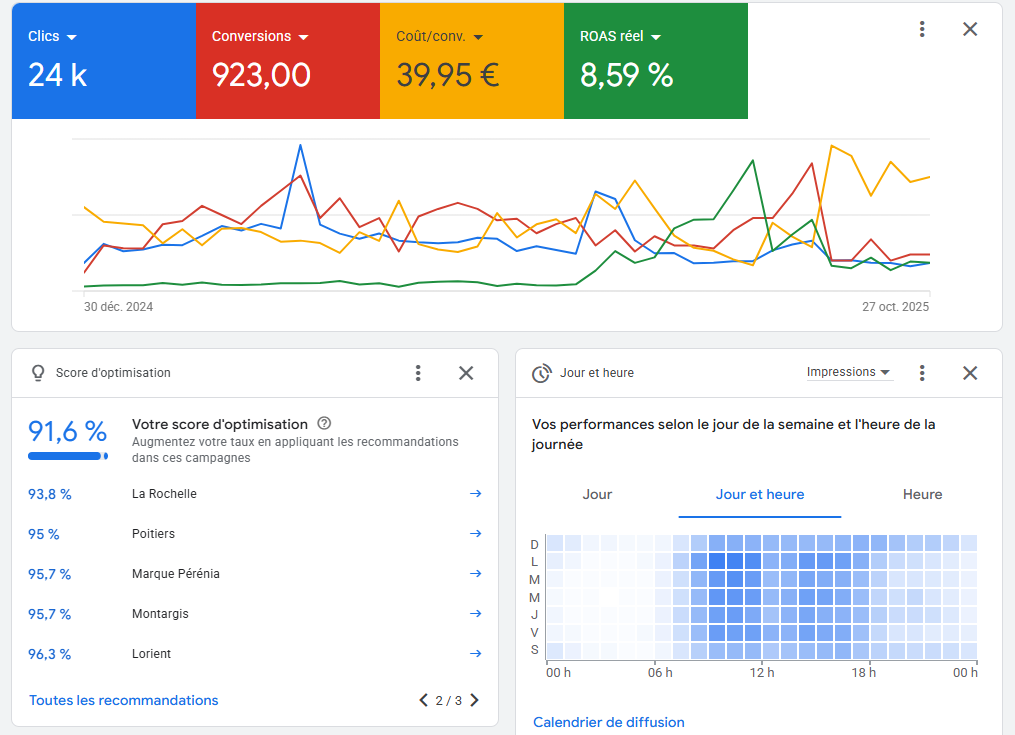This screenshot has height=735, width=1015.
Task: Click the clock icon beside Jour et heure
Action: tap(541, 373)
